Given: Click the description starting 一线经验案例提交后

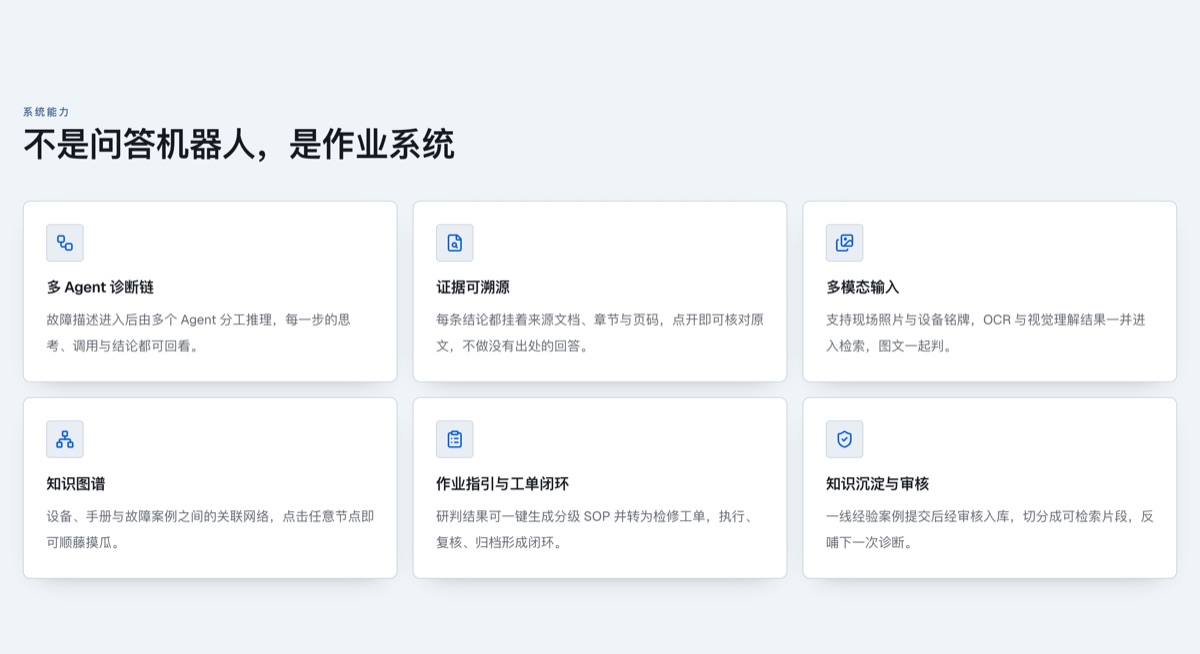Looking at the screenshot, I should tap(990, 529).
